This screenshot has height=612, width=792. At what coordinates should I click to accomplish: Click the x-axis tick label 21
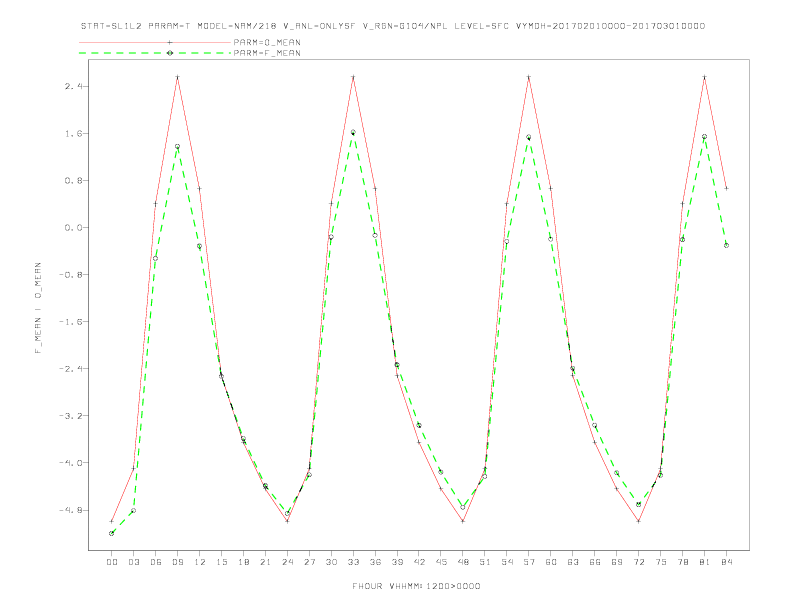266,562
